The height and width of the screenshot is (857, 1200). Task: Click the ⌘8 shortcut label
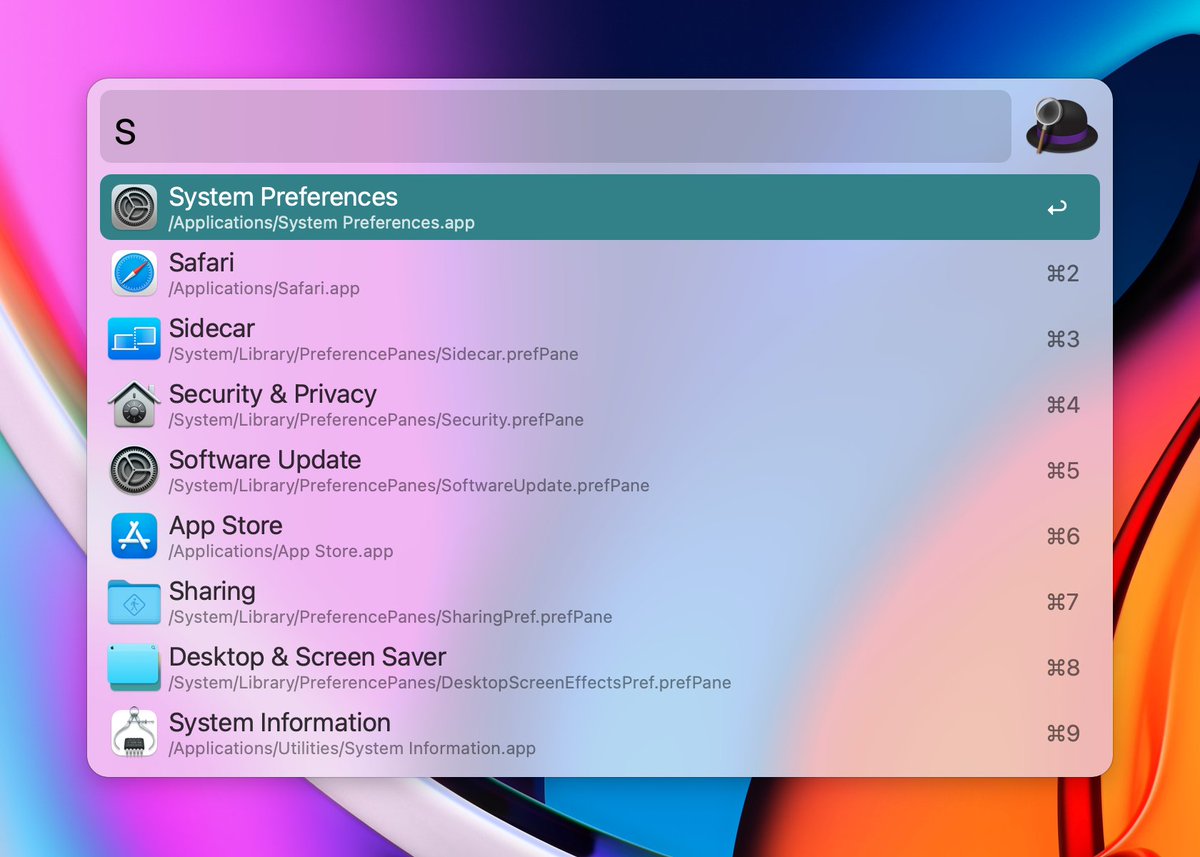pyautogui.click(x=1062, y=668)
